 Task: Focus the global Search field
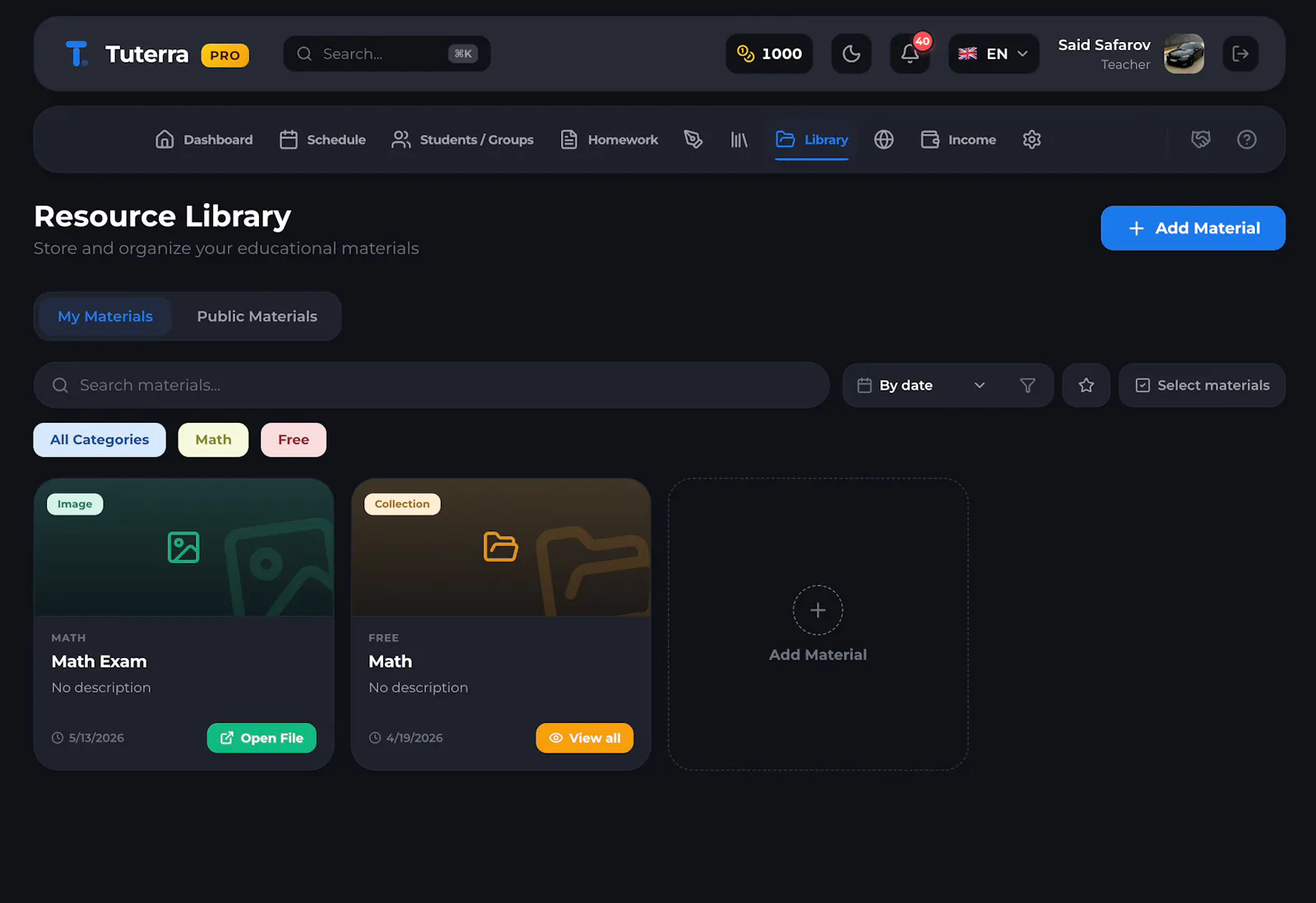click(x=387, y=53)
